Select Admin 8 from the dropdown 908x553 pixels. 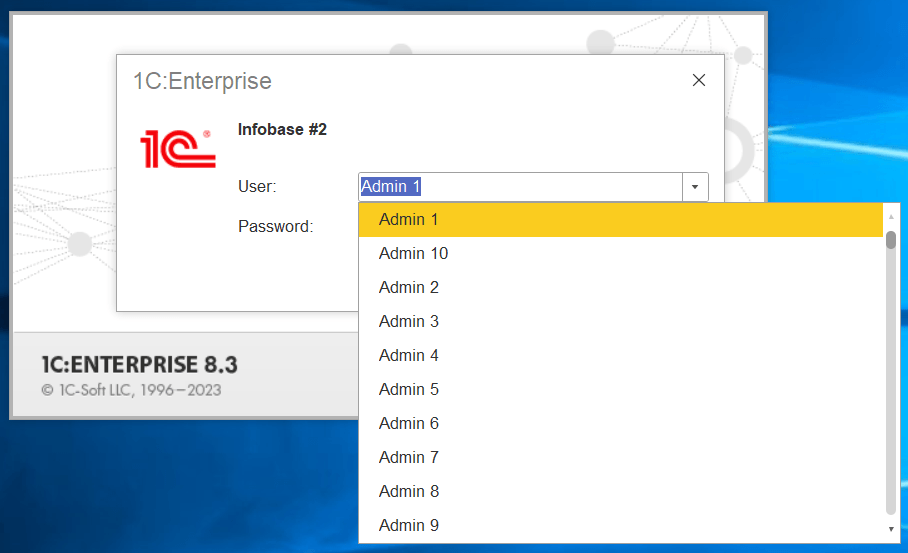point(409,492)
